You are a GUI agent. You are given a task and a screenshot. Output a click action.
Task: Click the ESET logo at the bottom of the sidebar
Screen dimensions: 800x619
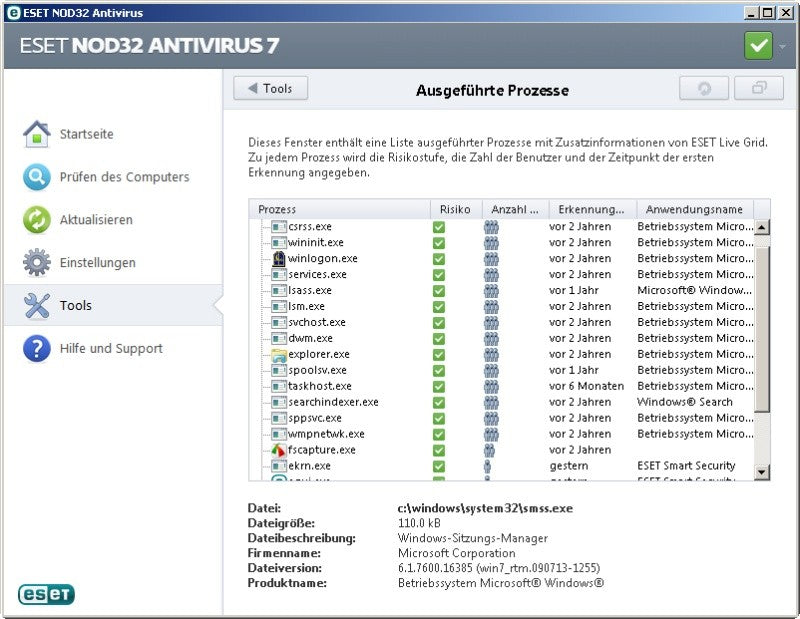(x=46, y=595)
